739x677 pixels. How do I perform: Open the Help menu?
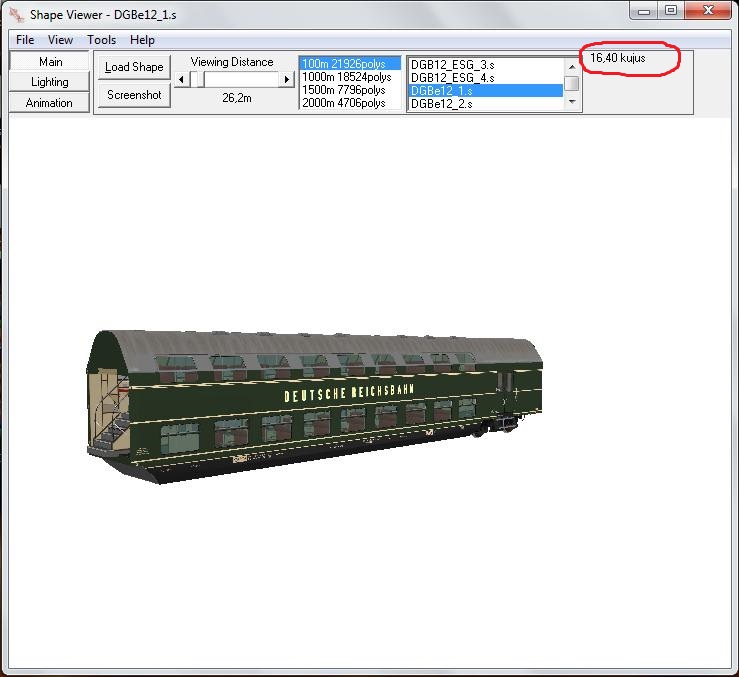coord(142,40)
